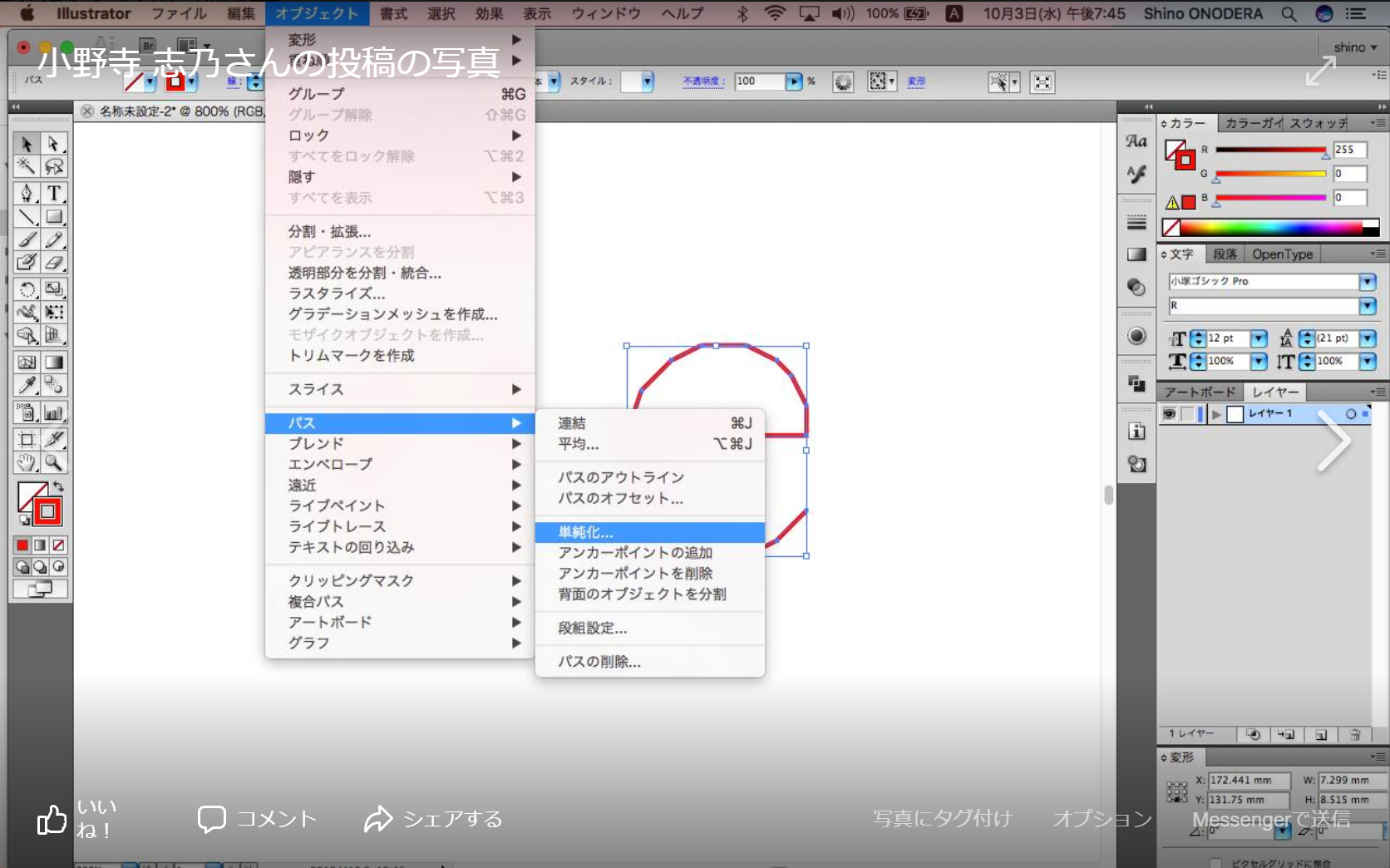Activate the Pencil tool
Screen dimensions: 1390x868
[54, 239]
